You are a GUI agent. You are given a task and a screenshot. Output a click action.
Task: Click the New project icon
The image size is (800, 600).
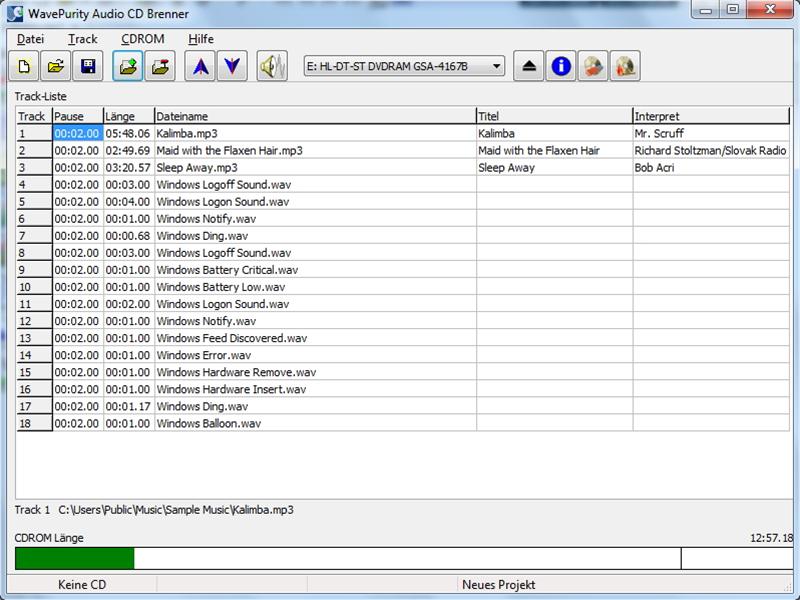click(x=24, y=66)
